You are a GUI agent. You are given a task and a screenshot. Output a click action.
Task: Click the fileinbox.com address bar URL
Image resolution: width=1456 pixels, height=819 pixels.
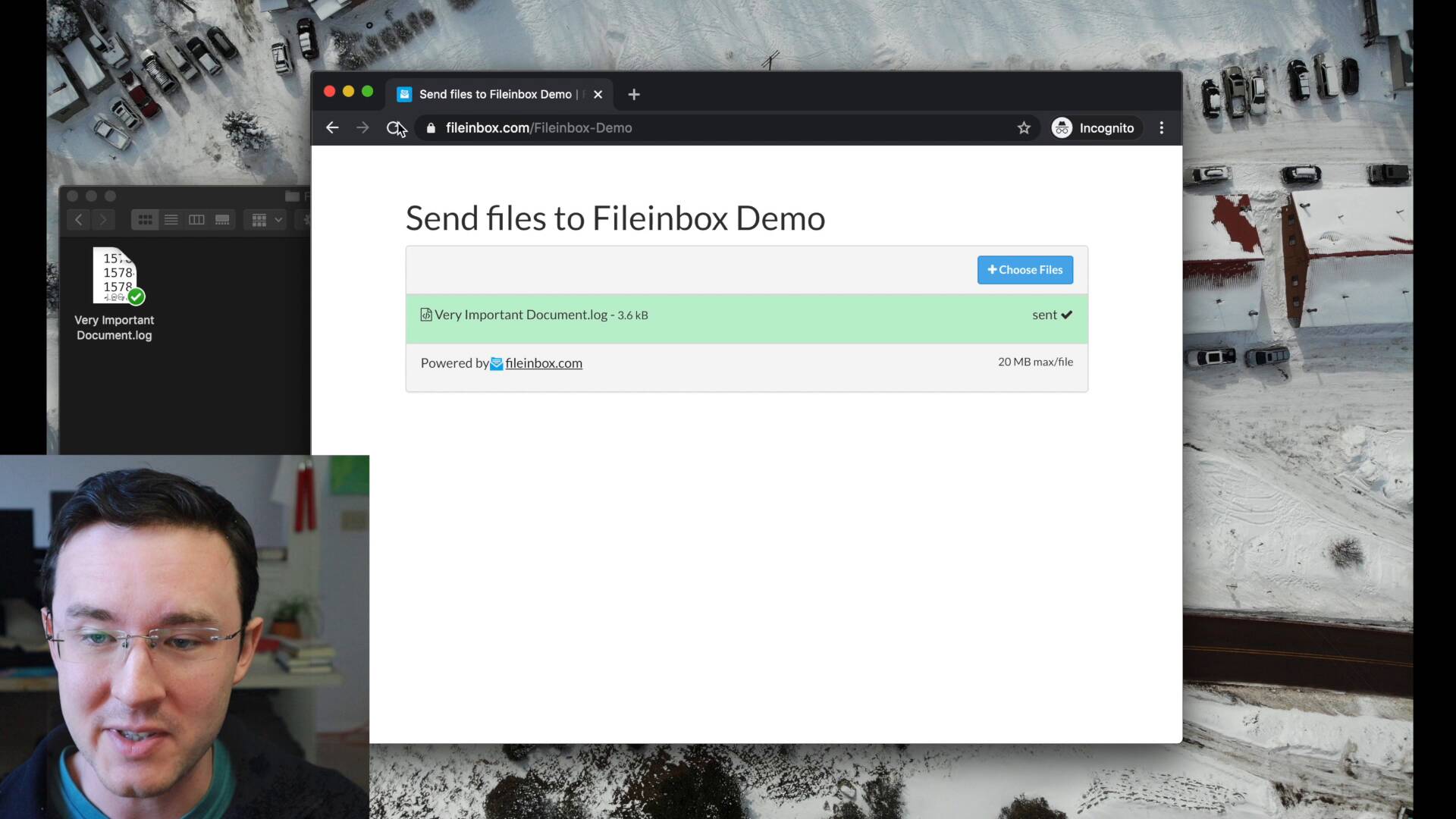tap(538, 127)
